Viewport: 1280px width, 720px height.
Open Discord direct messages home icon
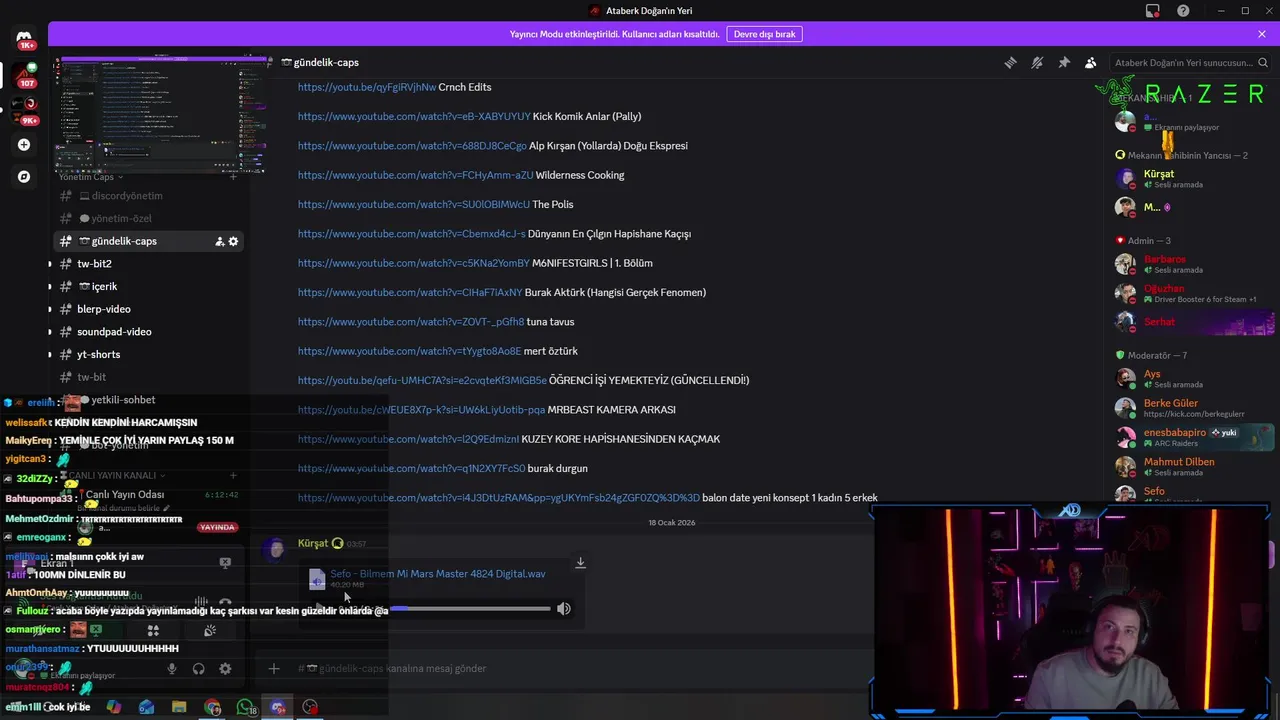click(24, 40)
